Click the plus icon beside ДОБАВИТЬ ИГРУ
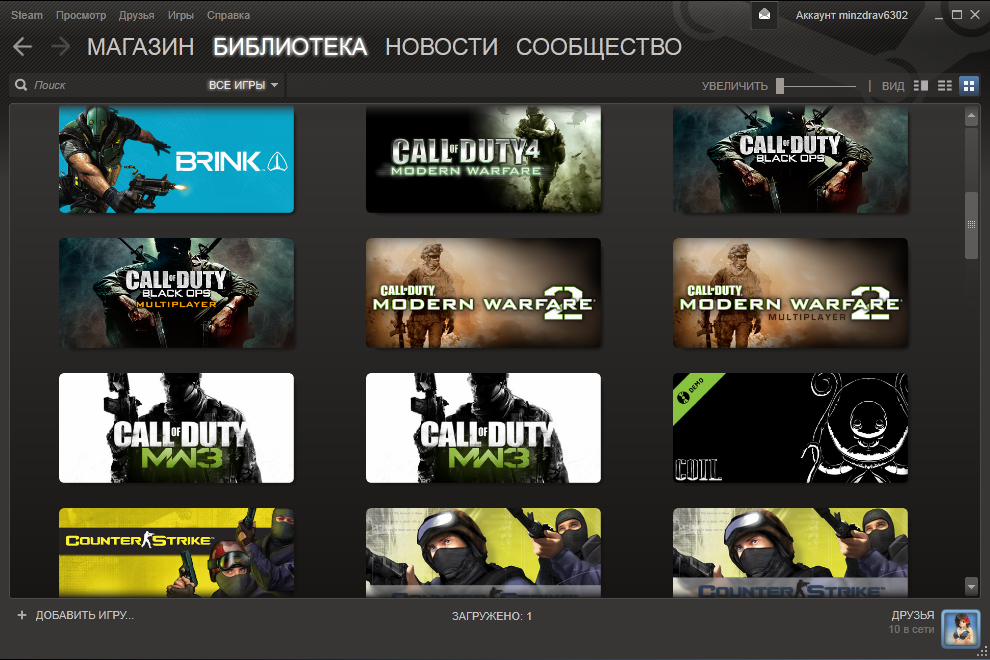Screen dimensions: 990x660 point(21,615)
